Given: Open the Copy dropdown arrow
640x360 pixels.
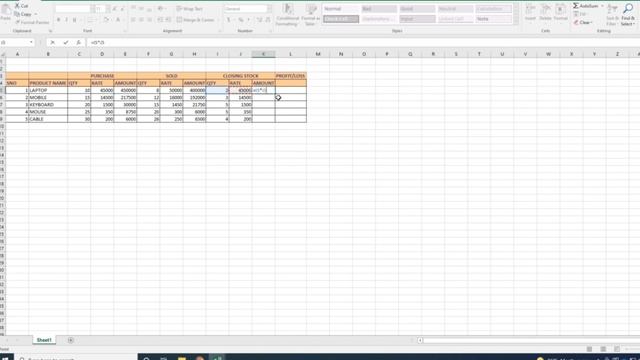Looking at the screenshot, I should [x=36, y=14].
